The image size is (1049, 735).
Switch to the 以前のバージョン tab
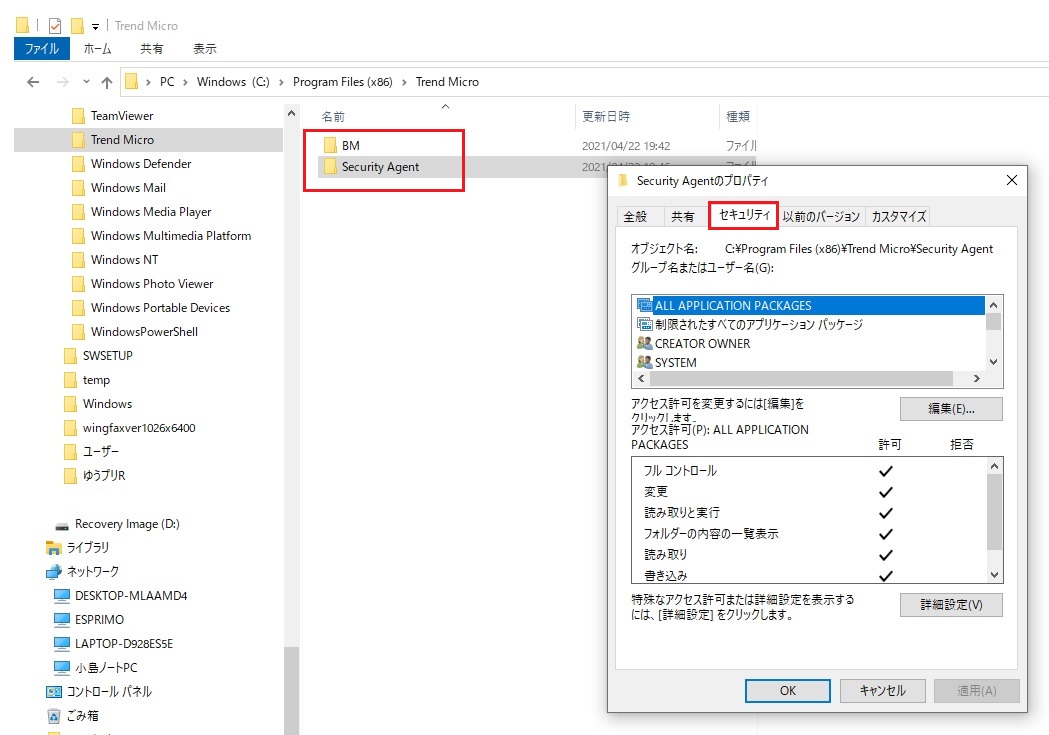tap(821, 216)
